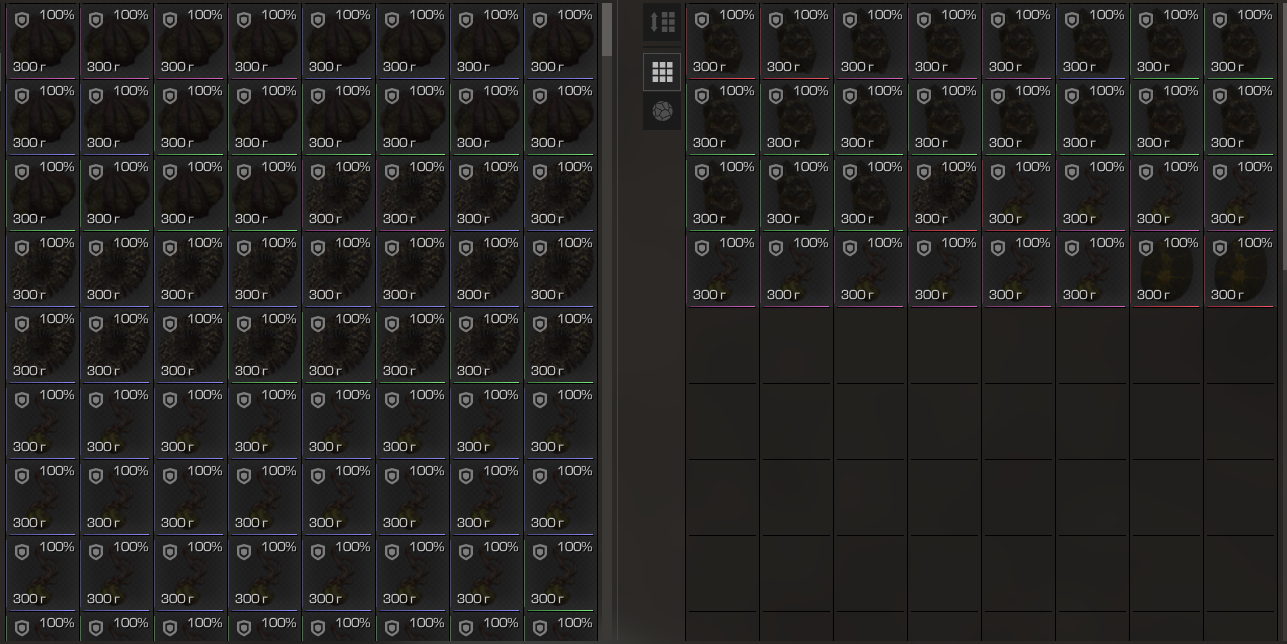The width and height of the screenshot is (1287, 644).
Task: Select the first item tile in right panel
Action: (x=723, y=42)
